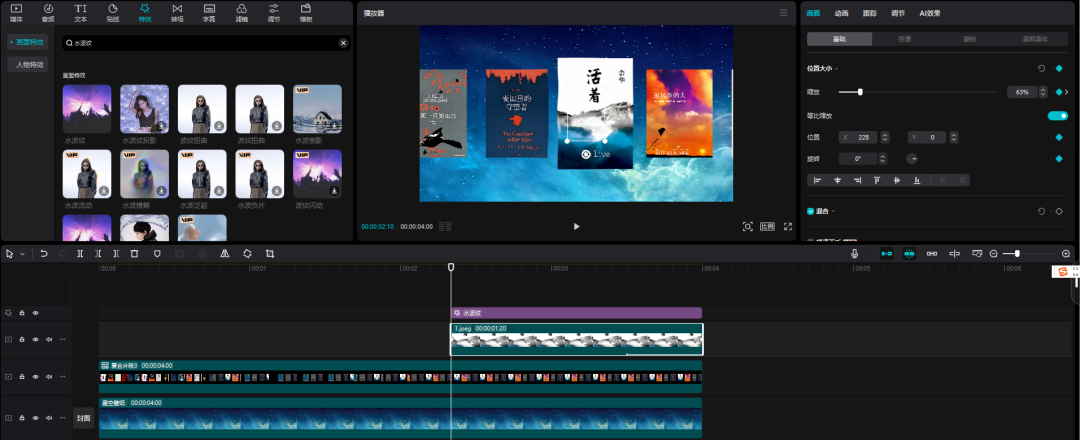Select the 人物特效 category
This screenshot has width=1080, height=440.
(x=28, y=65)
